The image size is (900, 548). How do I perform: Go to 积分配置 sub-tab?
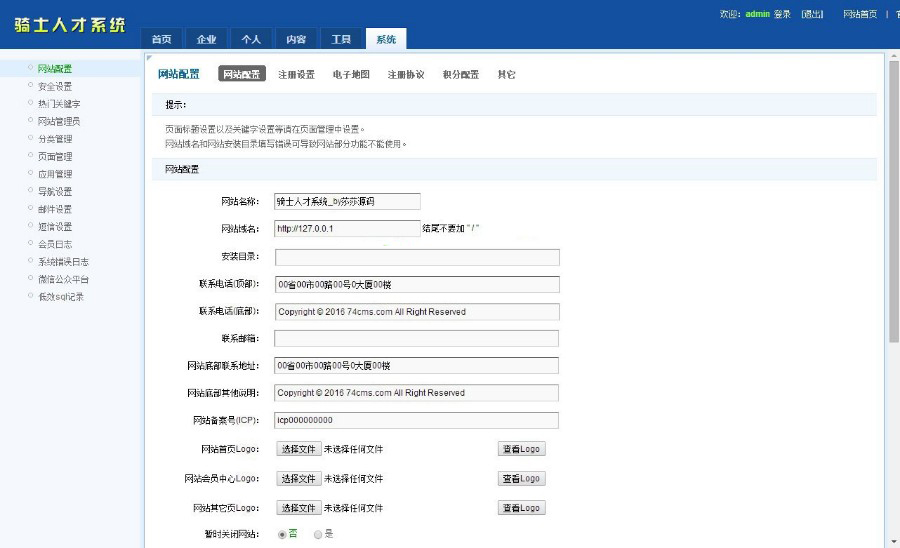460,75
